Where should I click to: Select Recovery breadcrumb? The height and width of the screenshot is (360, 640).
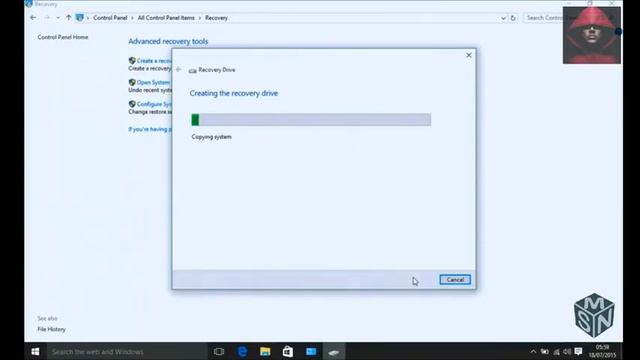[x=216, y=18]
